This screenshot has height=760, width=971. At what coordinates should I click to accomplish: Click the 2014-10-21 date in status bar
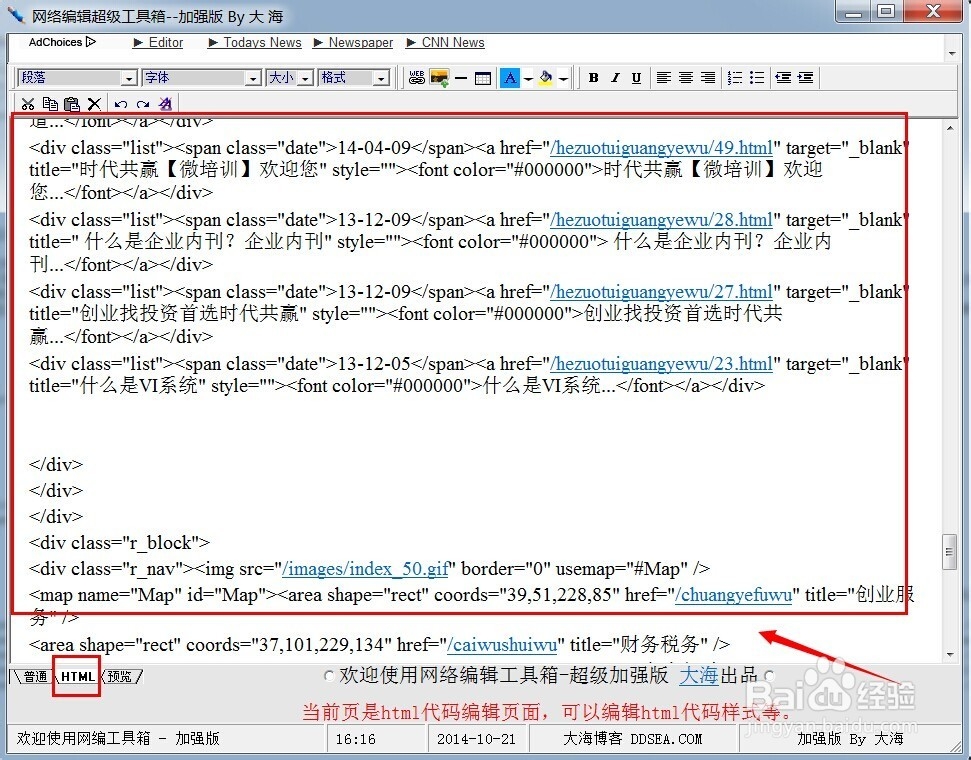[476, 739]
